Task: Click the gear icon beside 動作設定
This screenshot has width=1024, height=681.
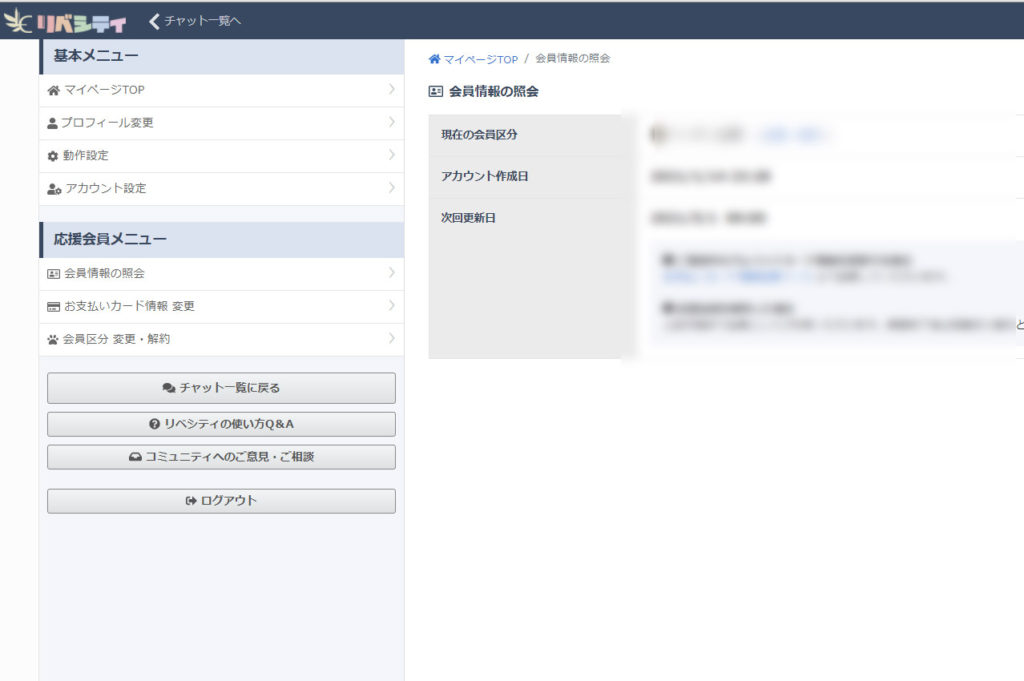Action: [53, 156]
